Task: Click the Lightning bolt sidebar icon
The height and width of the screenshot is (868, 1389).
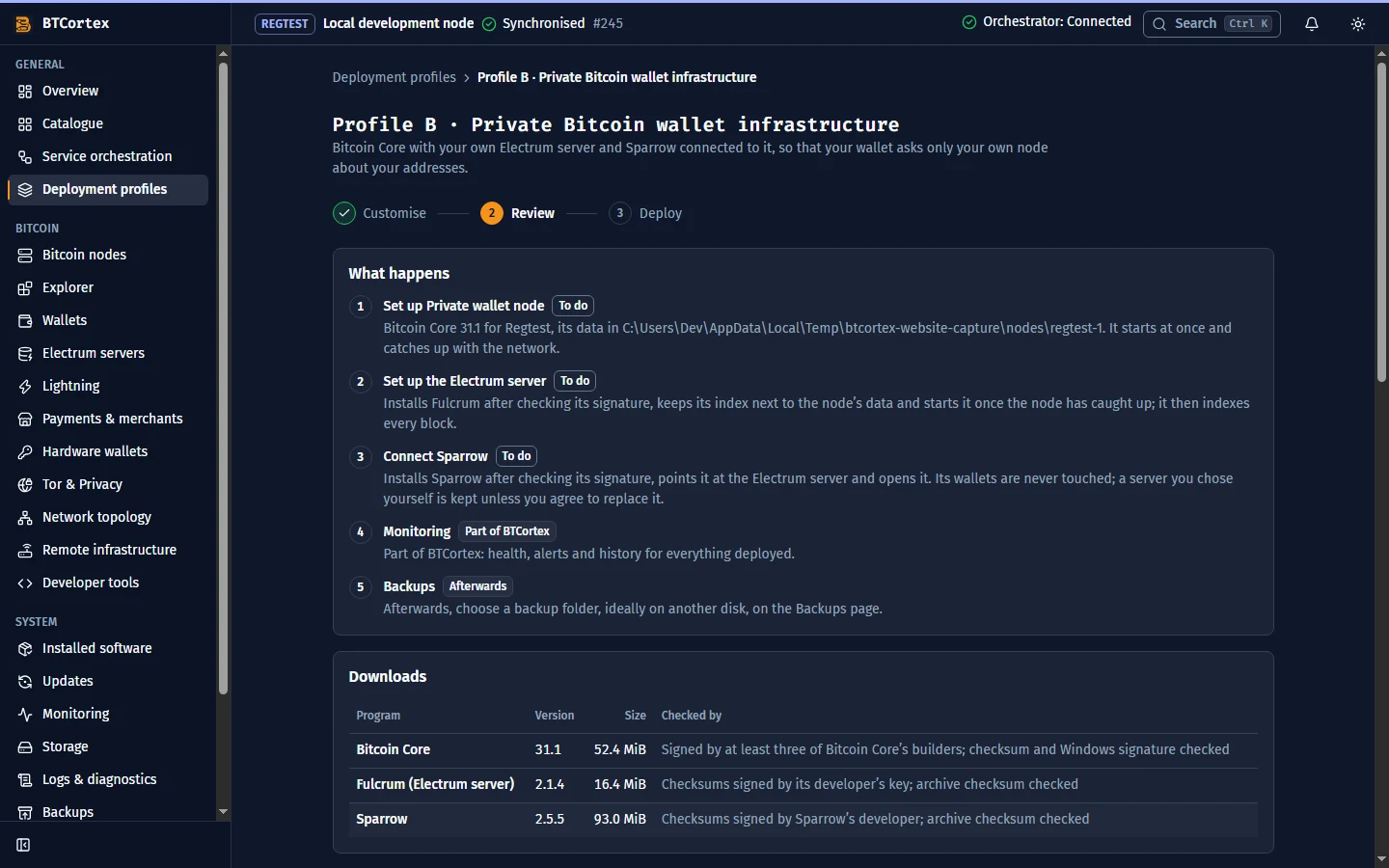Action: pyautogui.click(x=25, y=387)
